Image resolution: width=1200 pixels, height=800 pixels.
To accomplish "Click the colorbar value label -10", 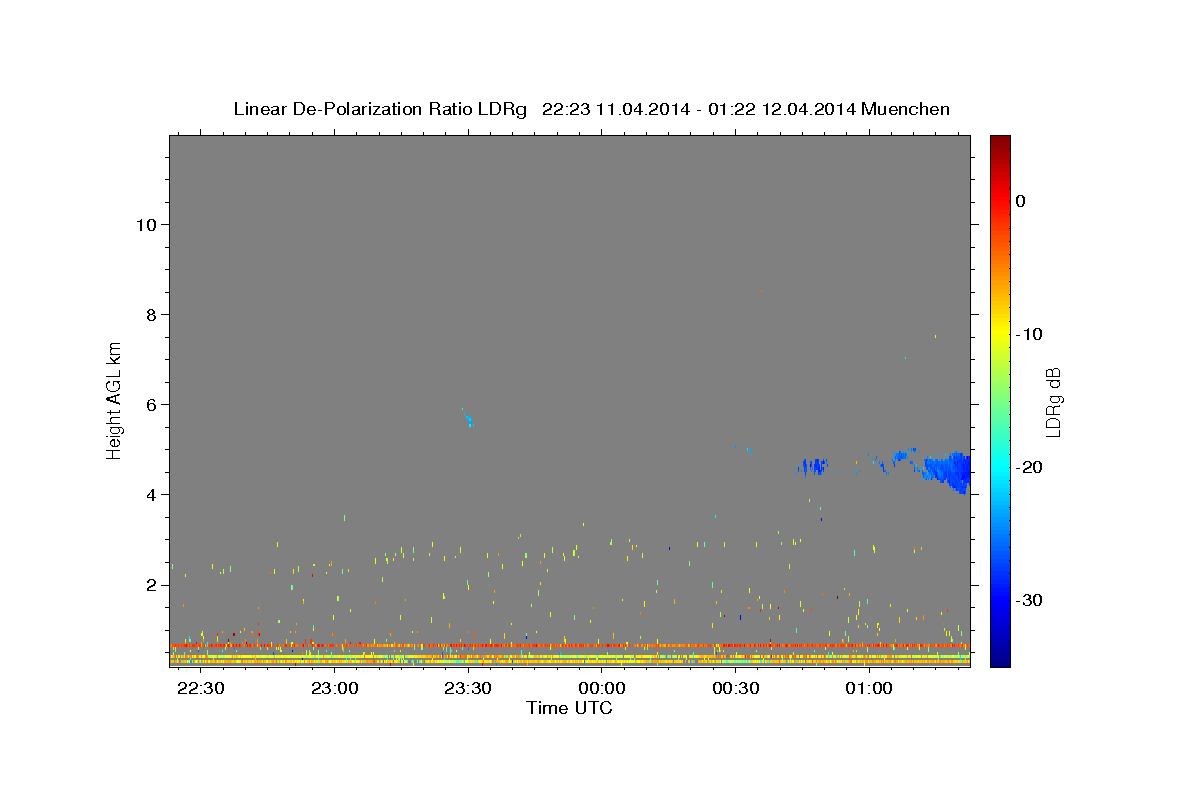I will point(1029,334).
